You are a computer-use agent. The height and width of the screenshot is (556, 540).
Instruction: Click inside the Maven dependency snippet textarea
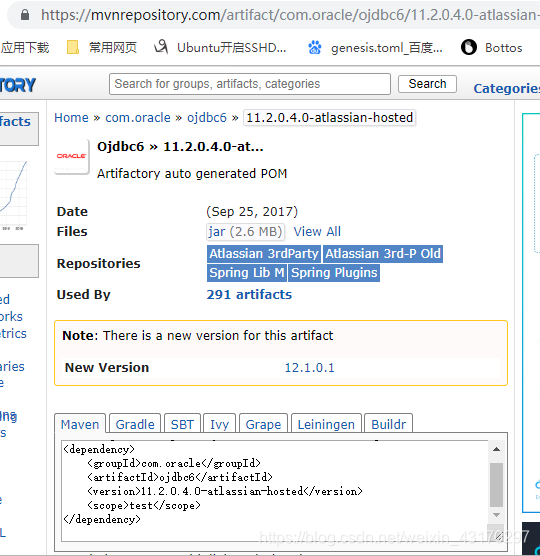pyautogui.click(x=275, y=491)
